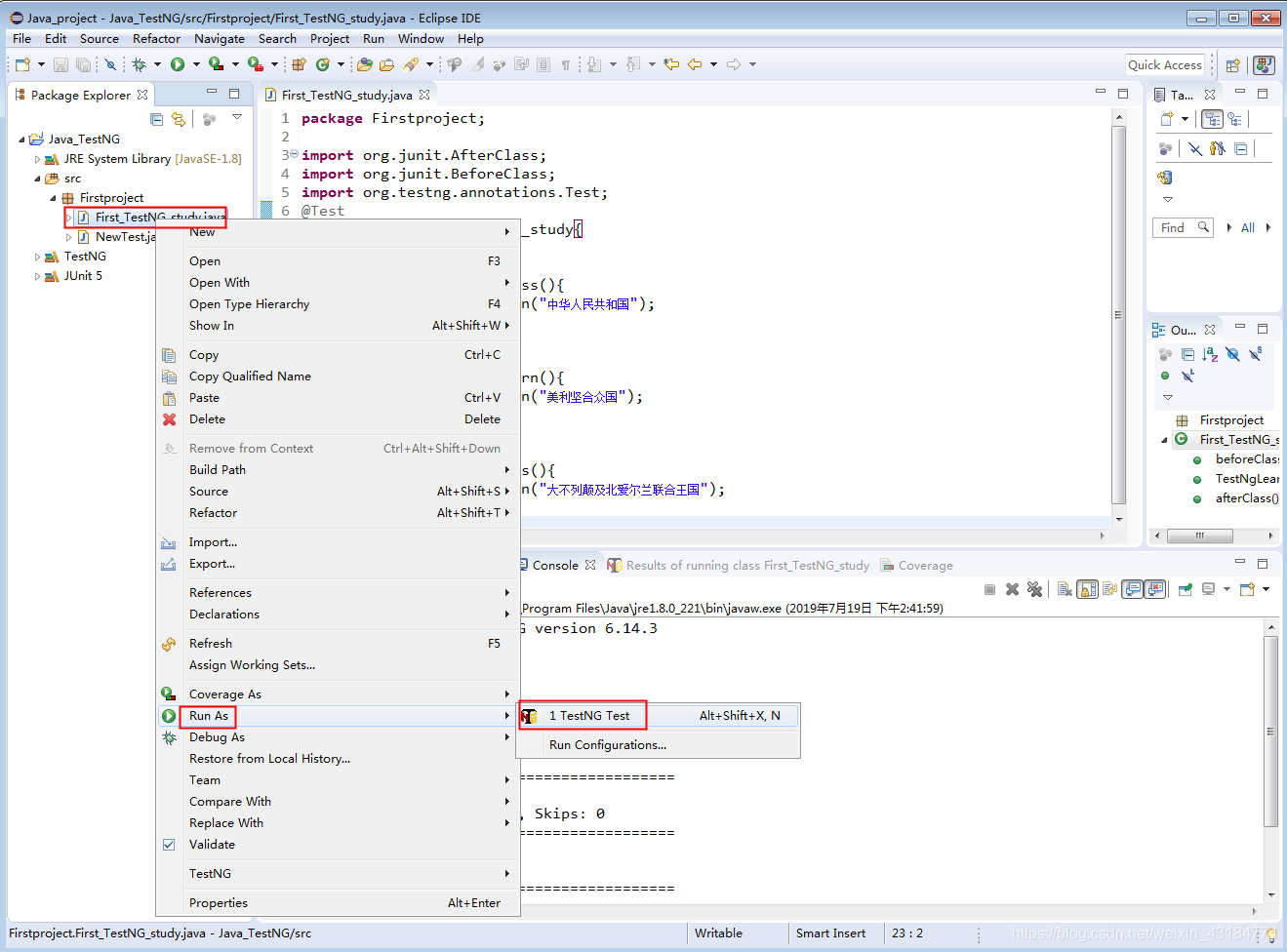This screenshot has height=952, width=1287.
Task: Click the New wizard toolbar icon
Action: 22,64
